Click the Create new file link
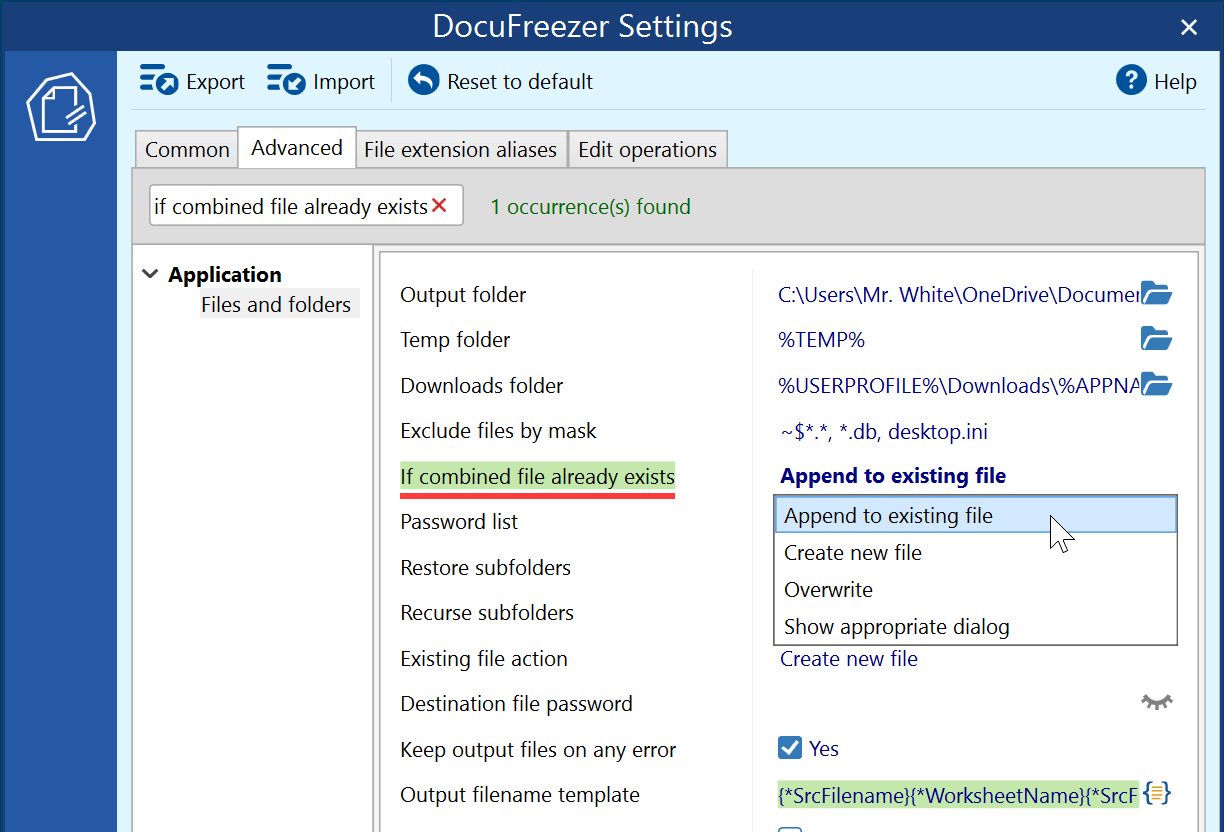 click(848, 658)
